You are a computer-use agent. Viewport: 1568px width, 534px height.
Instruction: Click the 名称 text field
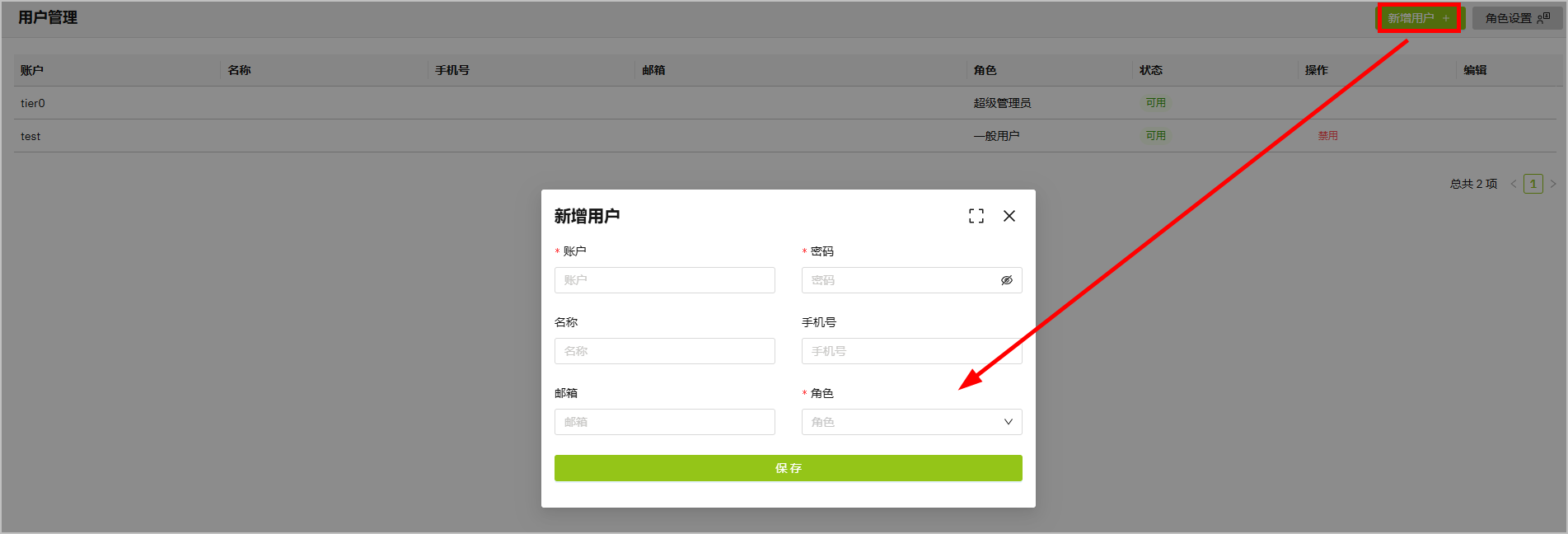664,351
